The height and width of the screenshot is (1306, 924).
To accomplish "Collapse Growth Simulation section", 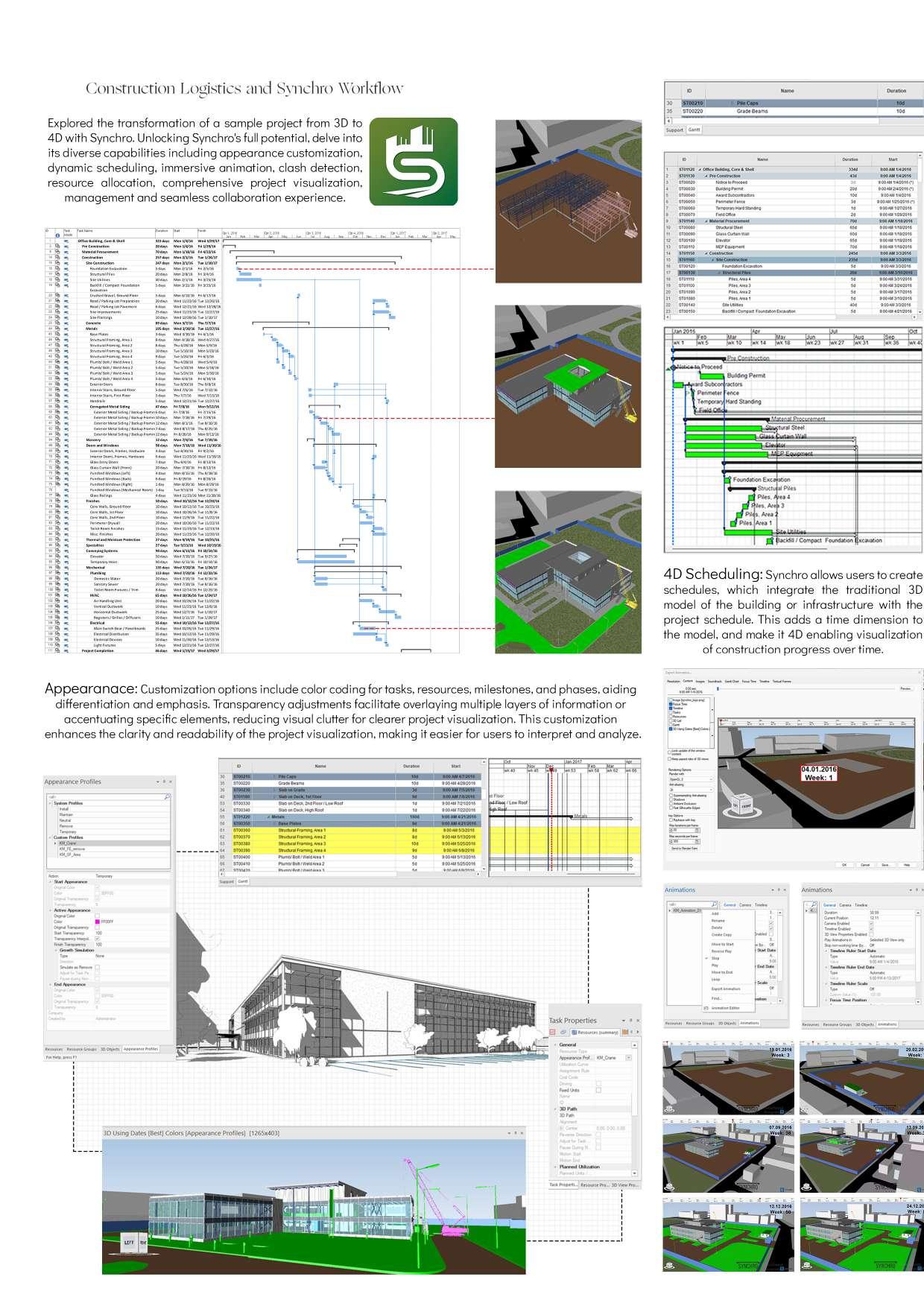I will (x=56, y=950).
